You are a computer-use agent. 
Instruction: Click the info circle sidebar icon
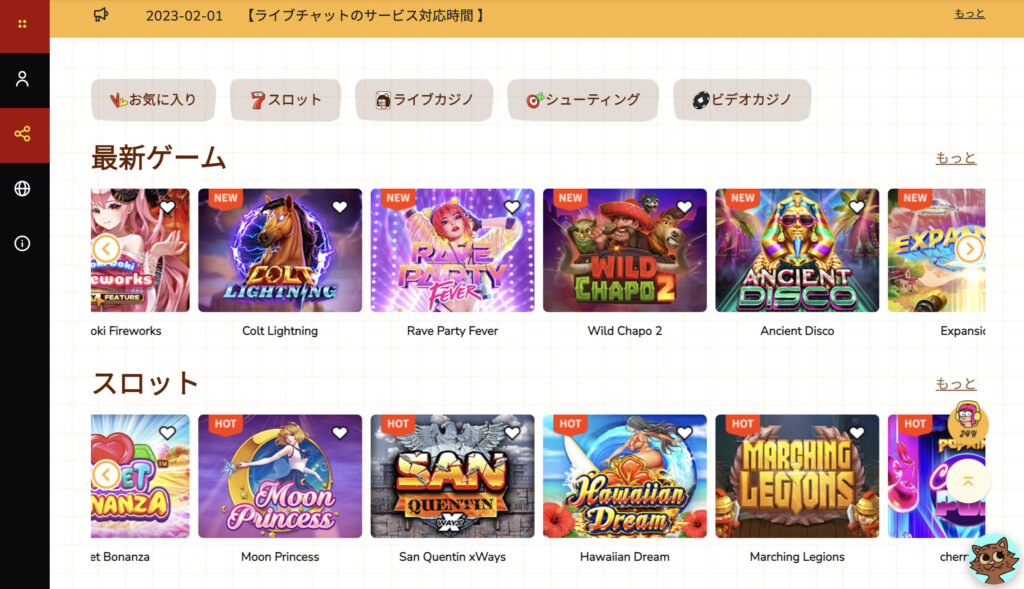pos(22,244)
